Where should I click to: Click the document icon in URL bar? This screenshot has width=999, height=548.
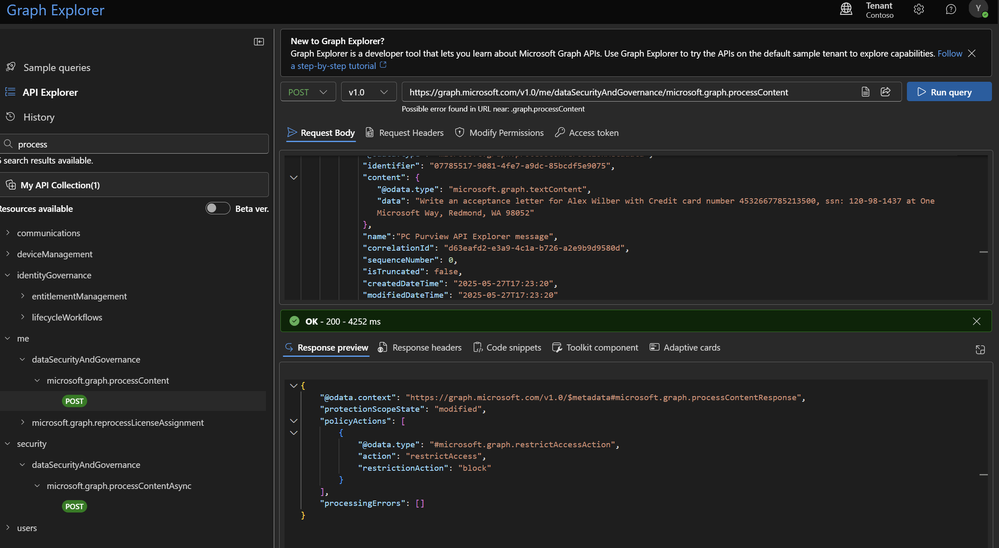pos(865,92)
